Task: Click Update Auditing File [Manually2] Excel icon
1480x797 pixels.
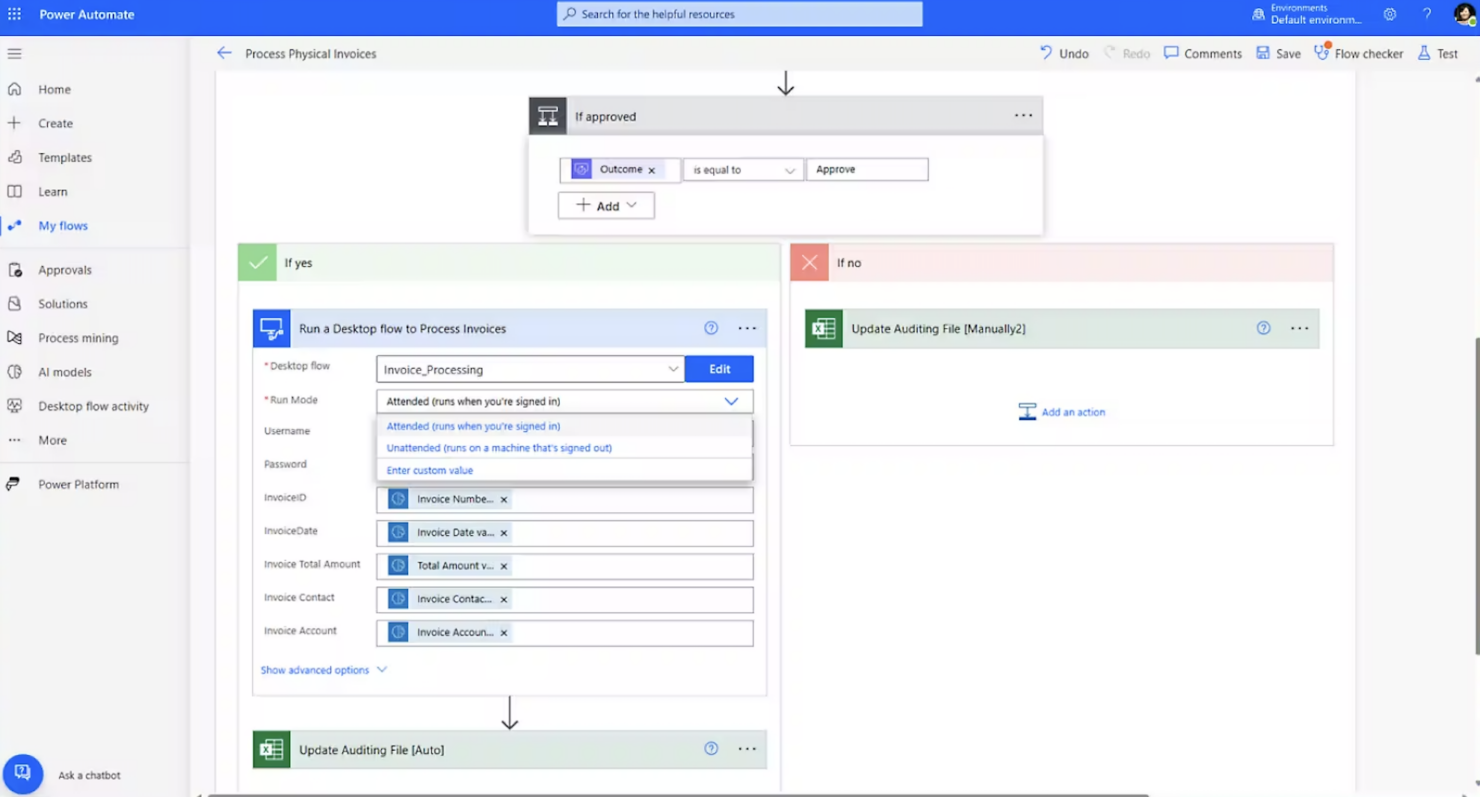Action: 824,328
